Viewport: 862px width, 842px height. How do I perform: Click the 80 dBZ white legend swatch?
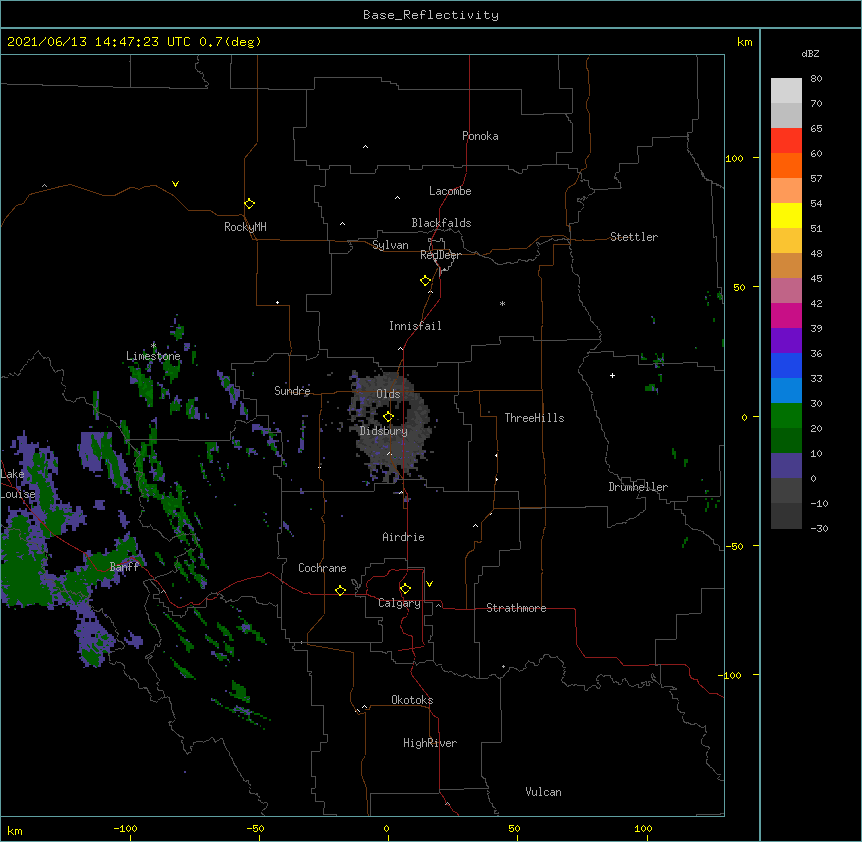[x=786, y=90]
